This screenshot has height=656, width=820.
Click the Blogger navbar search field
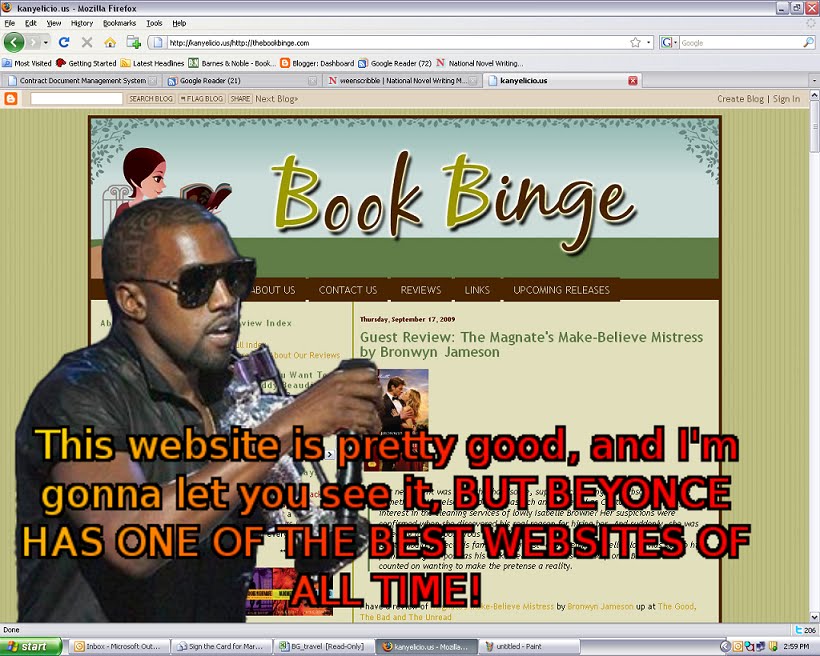pyautogui.click(x=76, y=98)
